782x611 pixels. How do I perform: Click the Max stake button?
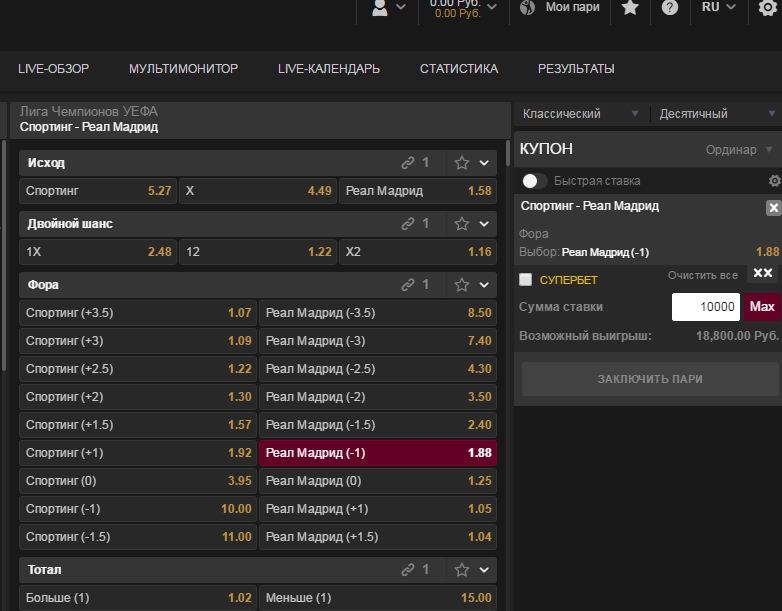tap(762, 307)
